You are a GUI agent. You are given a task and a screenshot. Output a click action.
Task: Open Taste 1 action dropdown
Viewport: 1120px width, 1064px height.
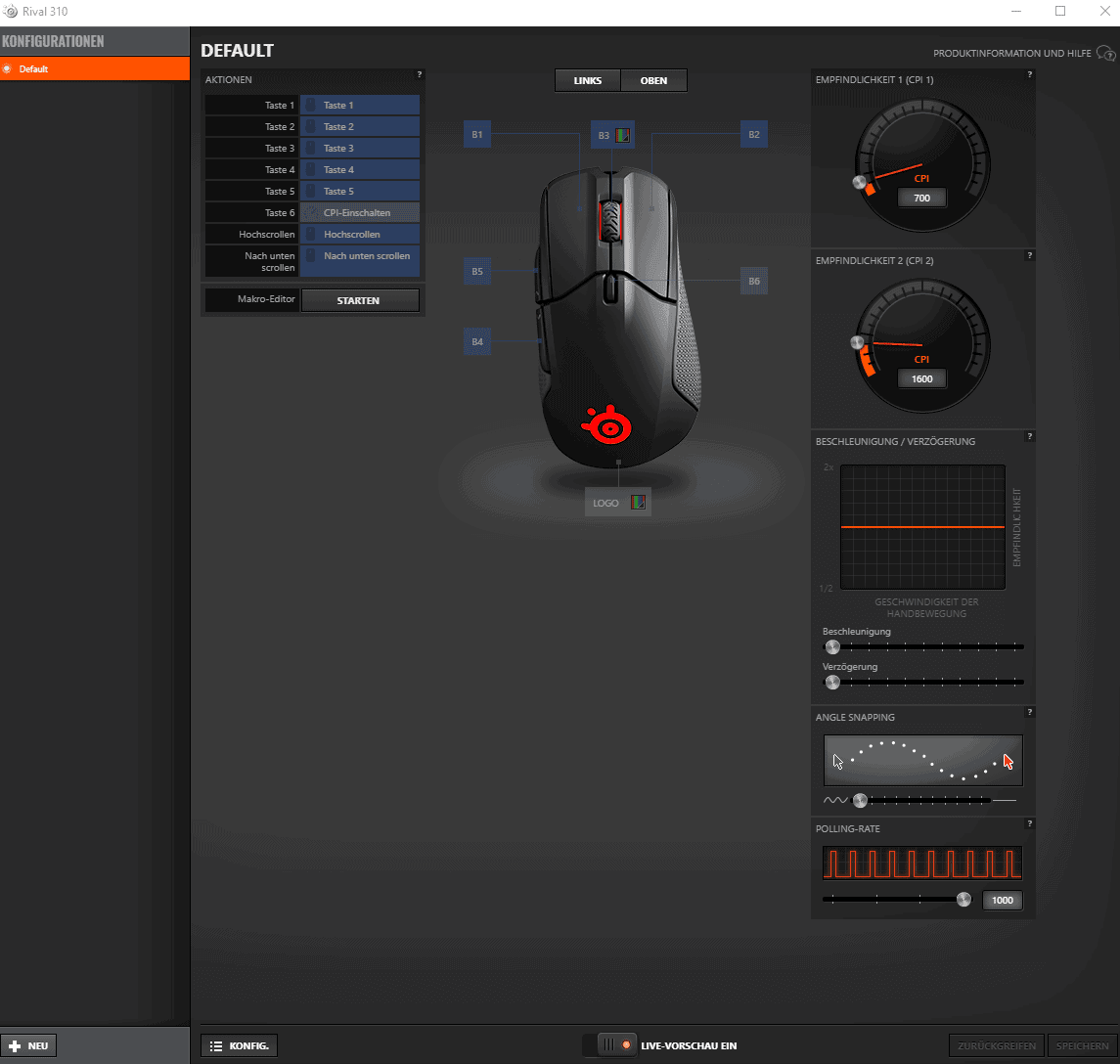[x=359, y=105]
